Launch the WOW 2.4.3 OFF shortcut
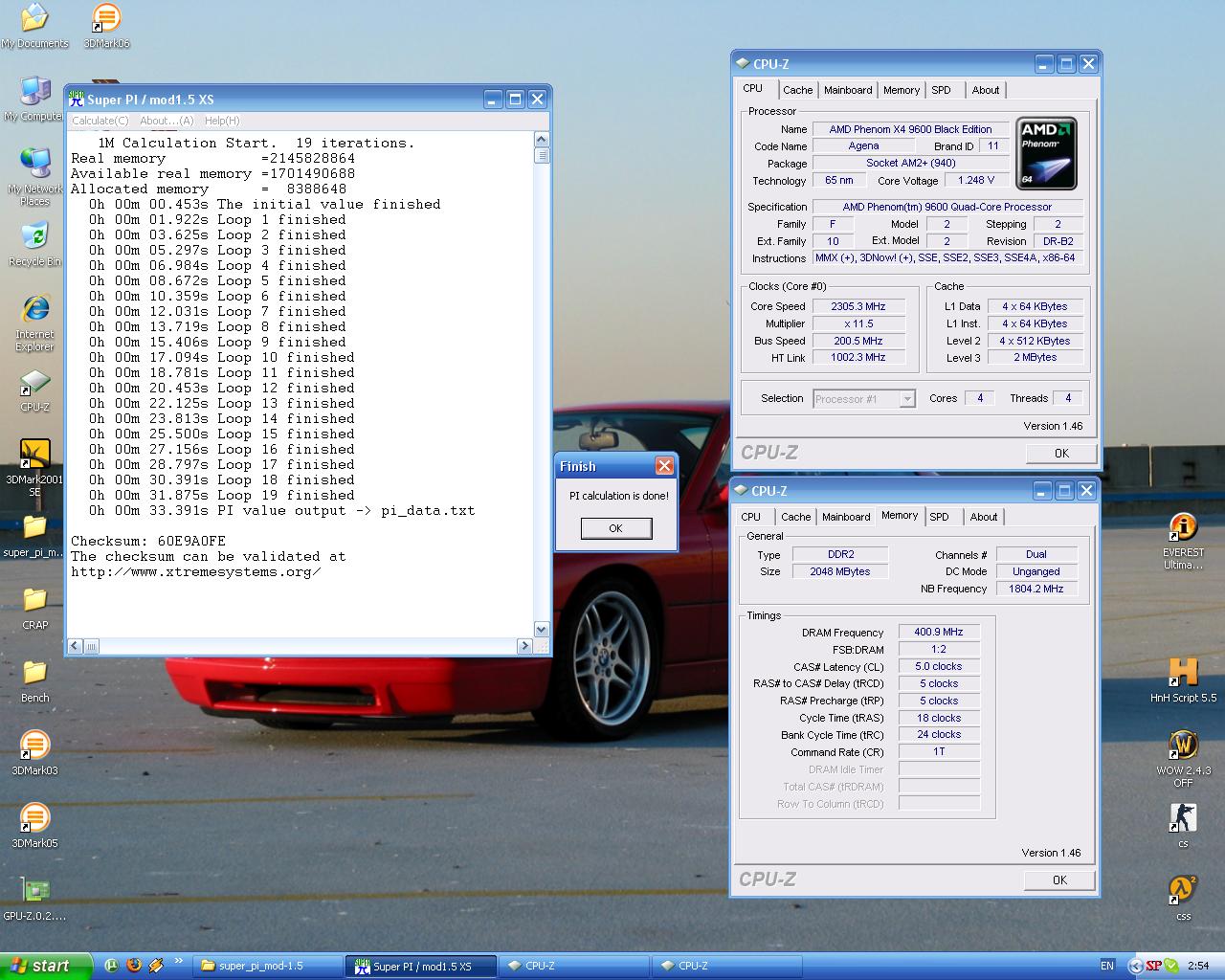1225x980 pixels. pyautogui.click(x=1183, y=759)
